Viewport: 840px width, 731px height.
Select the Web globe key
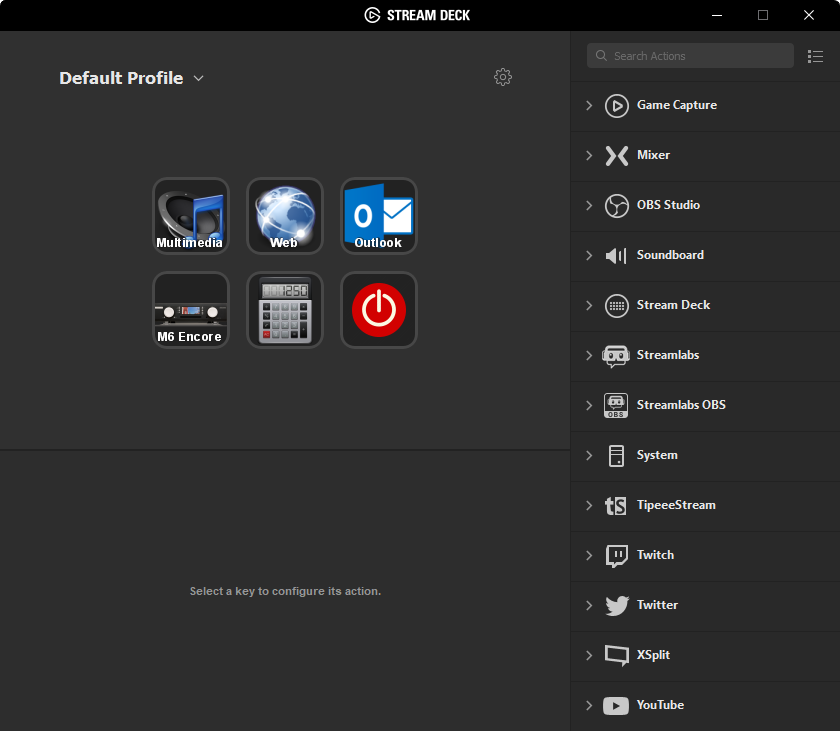click(x=285, y=216)
